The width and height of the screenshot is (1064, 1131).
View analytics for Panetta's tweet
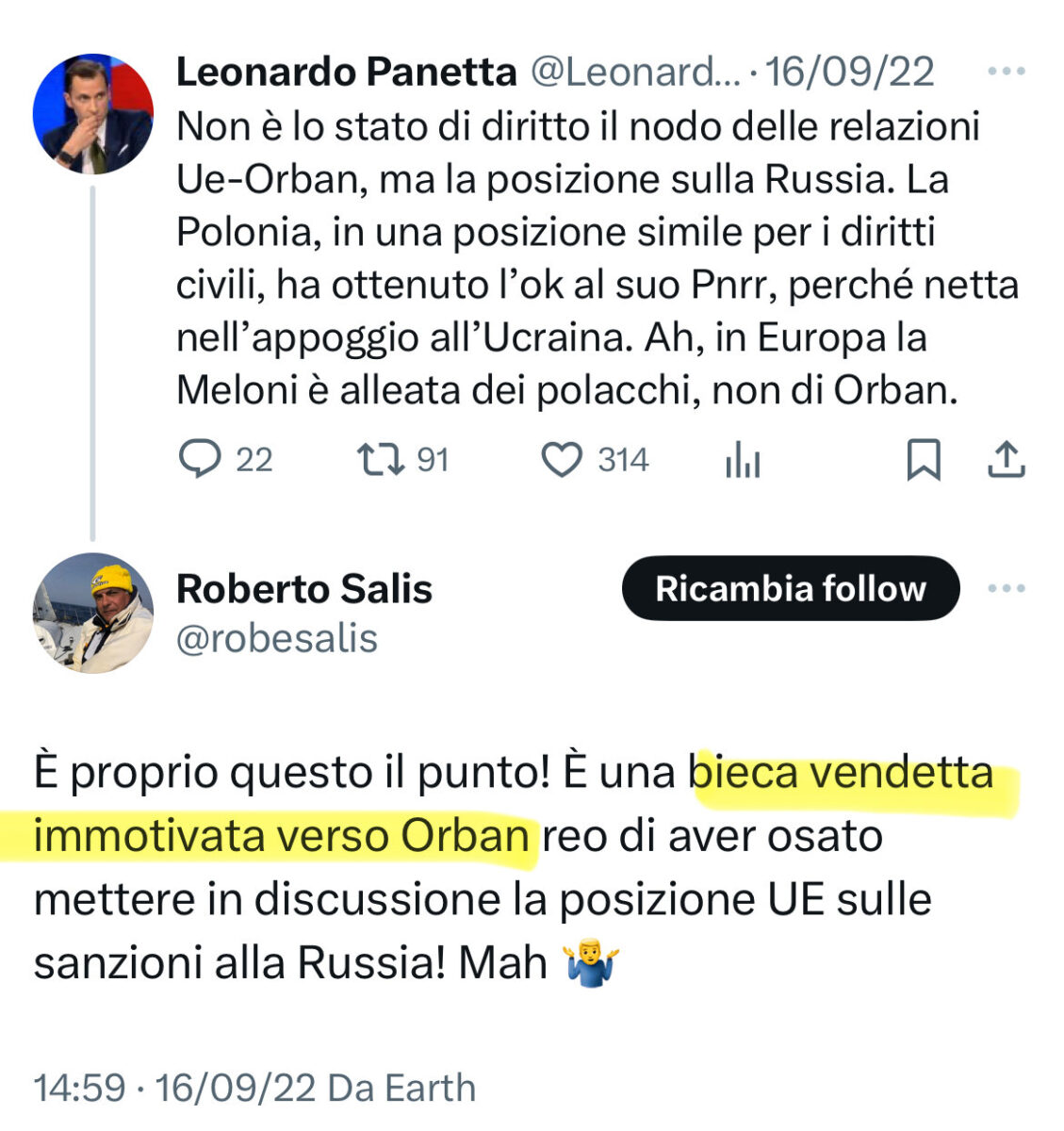point(743,462)
